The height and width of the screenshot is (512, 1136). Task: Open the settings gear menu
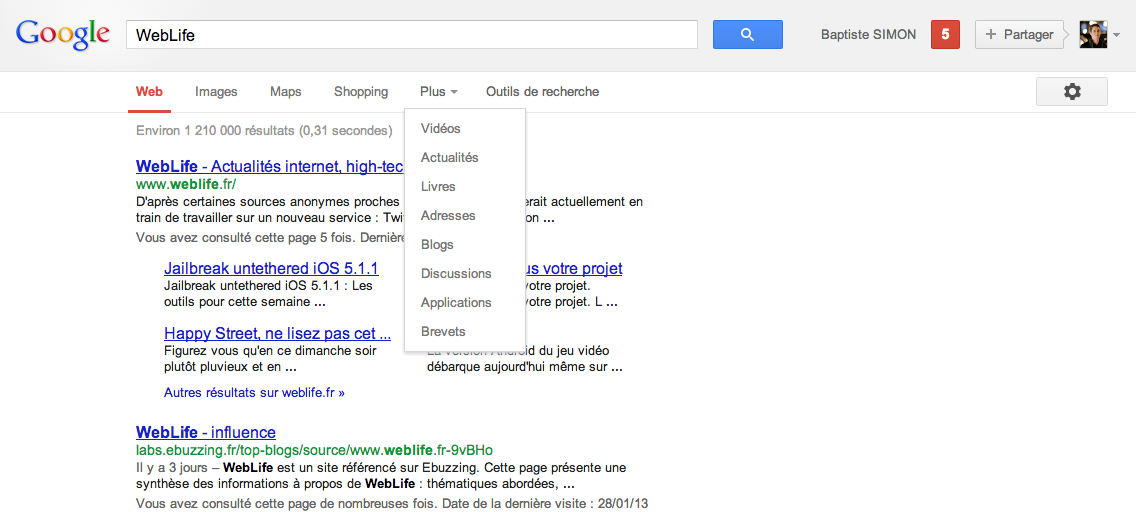point(1072,92)
